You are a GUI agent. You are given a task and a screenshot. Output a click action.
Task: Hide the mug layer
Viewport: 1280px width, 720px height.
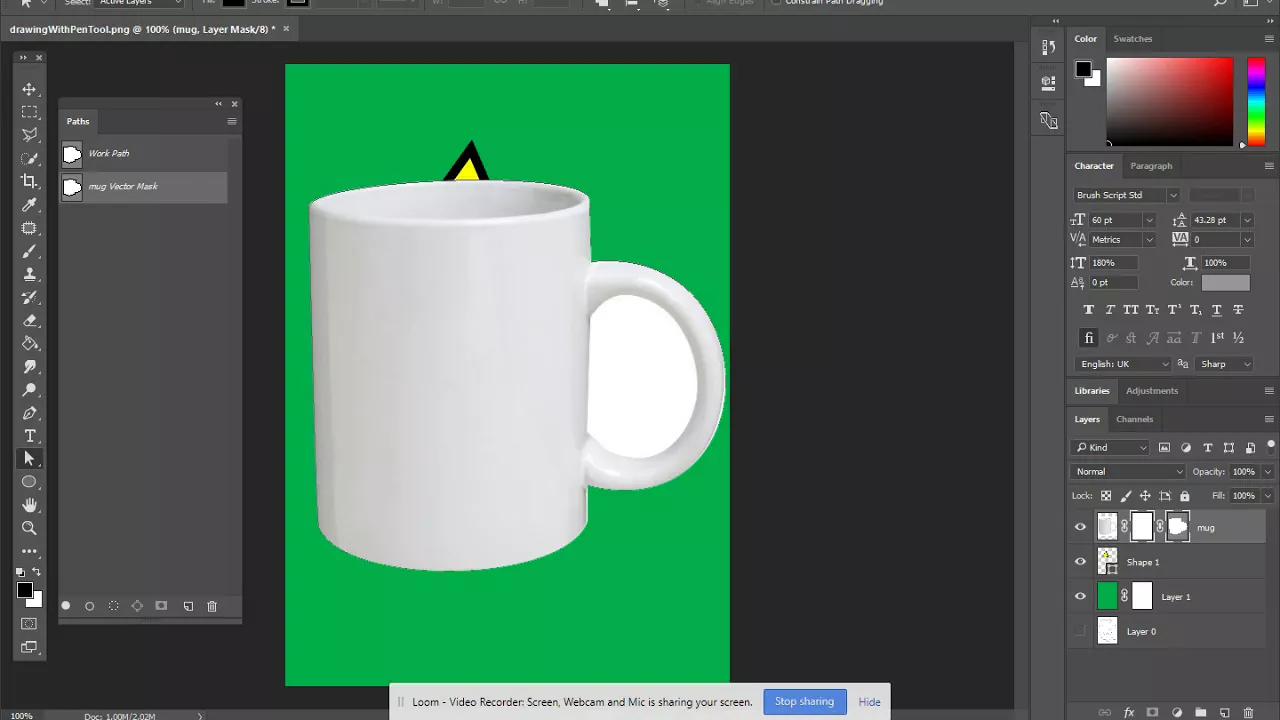tap(1080, 527)
